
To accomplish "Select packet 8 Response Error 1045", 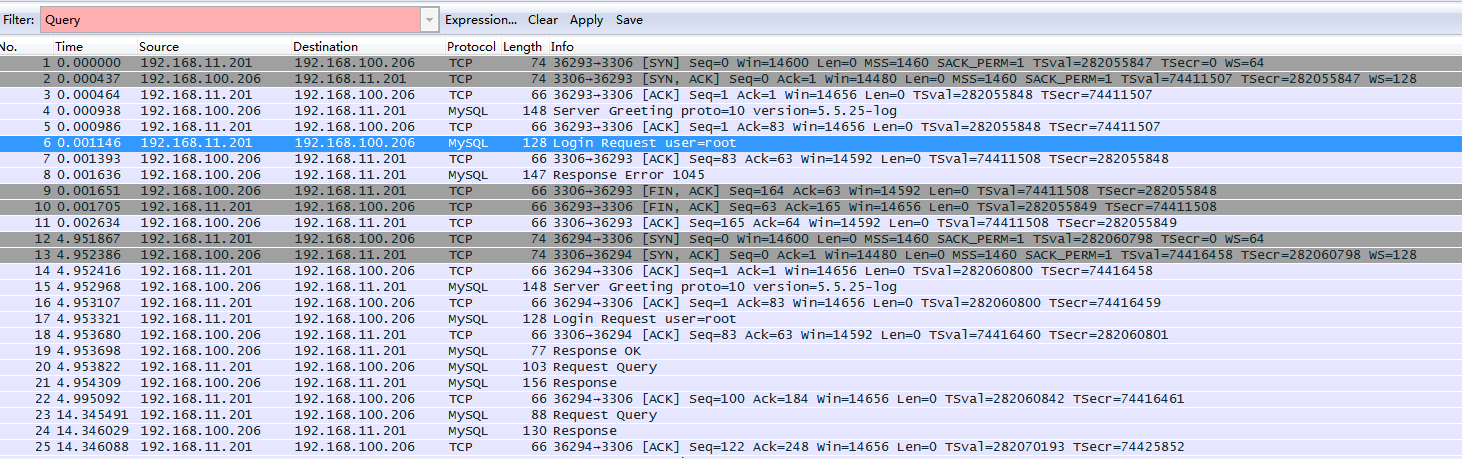I will tap(731, 175).
